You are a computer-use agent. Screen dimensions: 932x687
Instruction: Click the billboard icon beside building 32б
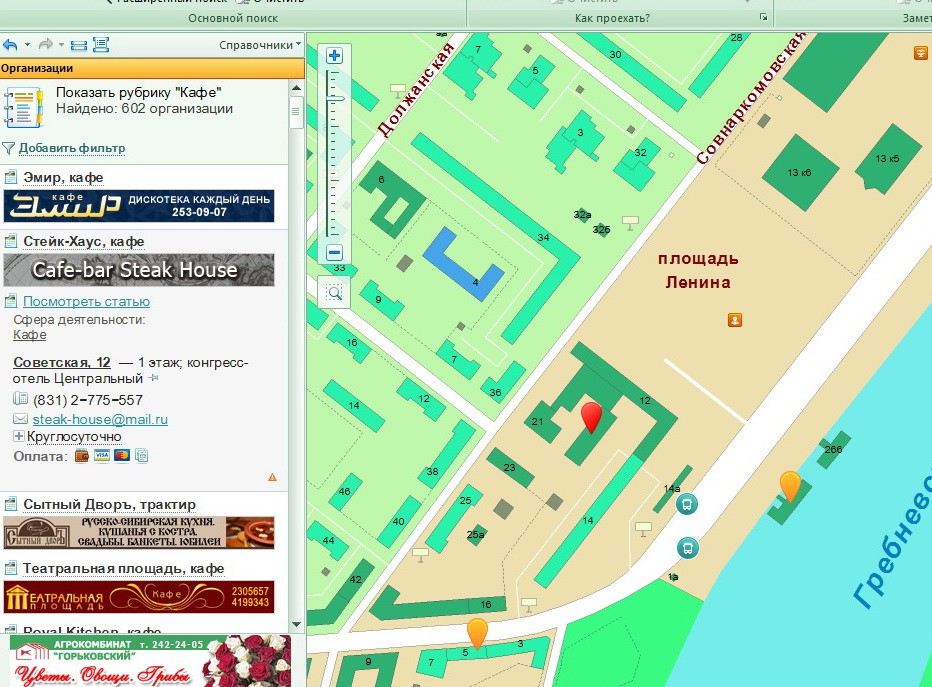tap(631, 223)
